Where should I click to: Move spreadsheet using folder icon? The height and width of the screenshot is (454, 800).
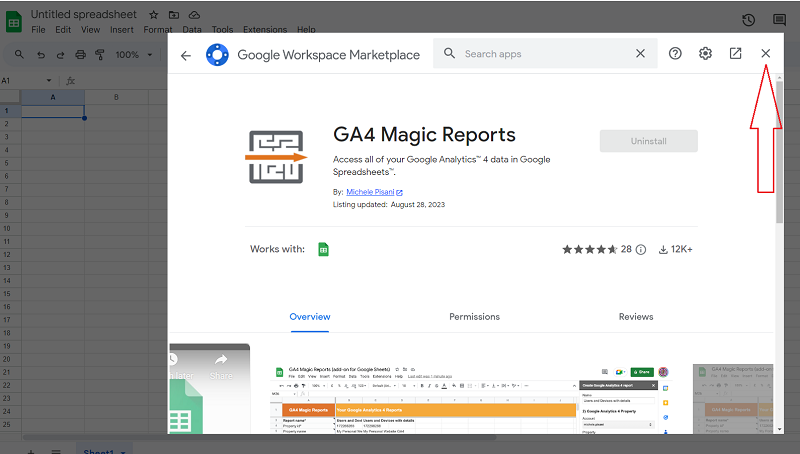(174, 15)
